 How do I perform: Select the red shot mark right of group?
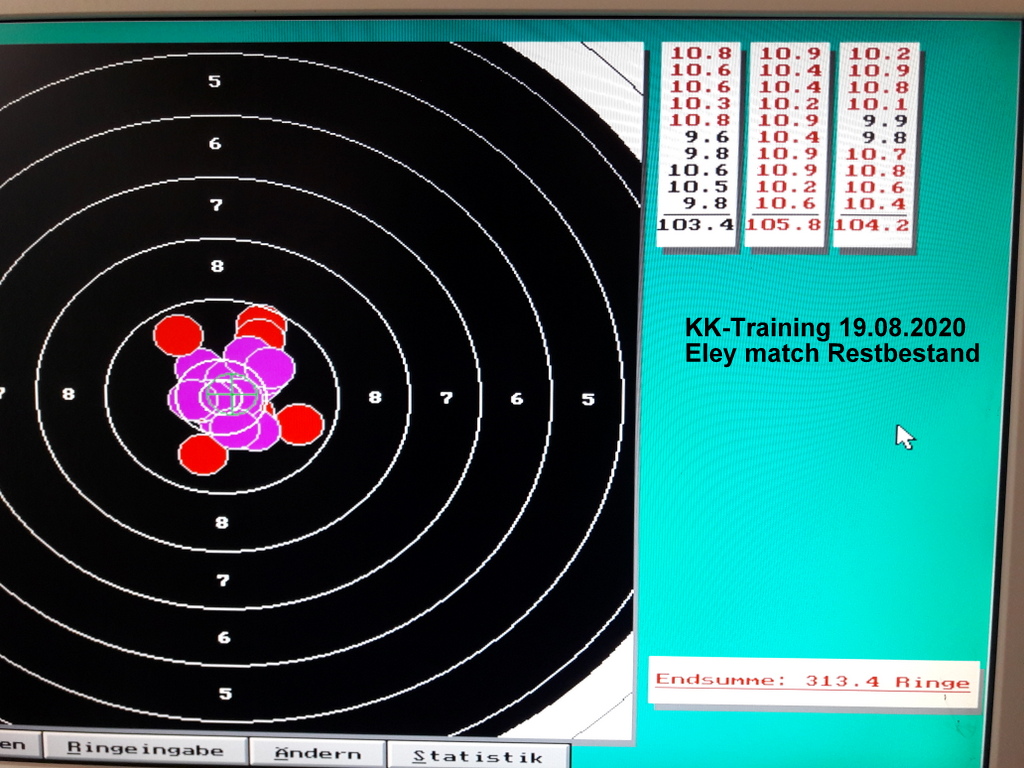[299, 424]
